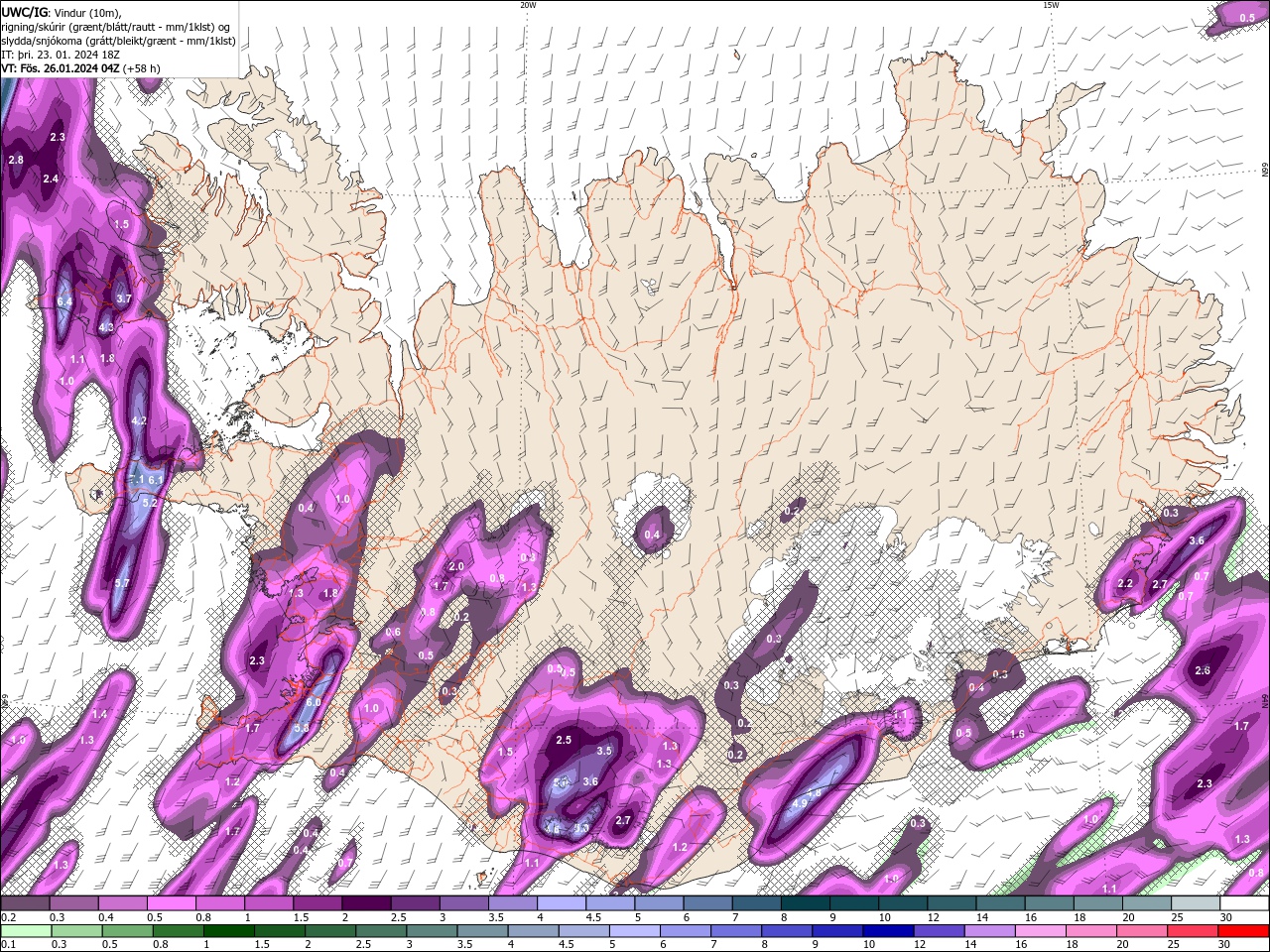The image size is (1270, 952).
Task: Click the 6.4 precipitation value on the map
Action: coord(65,300)
